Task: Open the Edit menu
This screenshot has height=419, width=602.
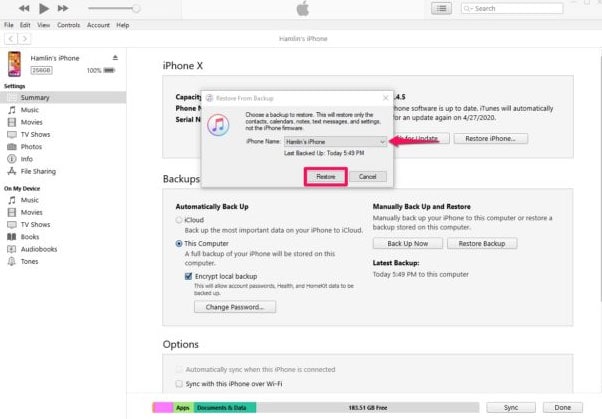Action: (25, 25)
